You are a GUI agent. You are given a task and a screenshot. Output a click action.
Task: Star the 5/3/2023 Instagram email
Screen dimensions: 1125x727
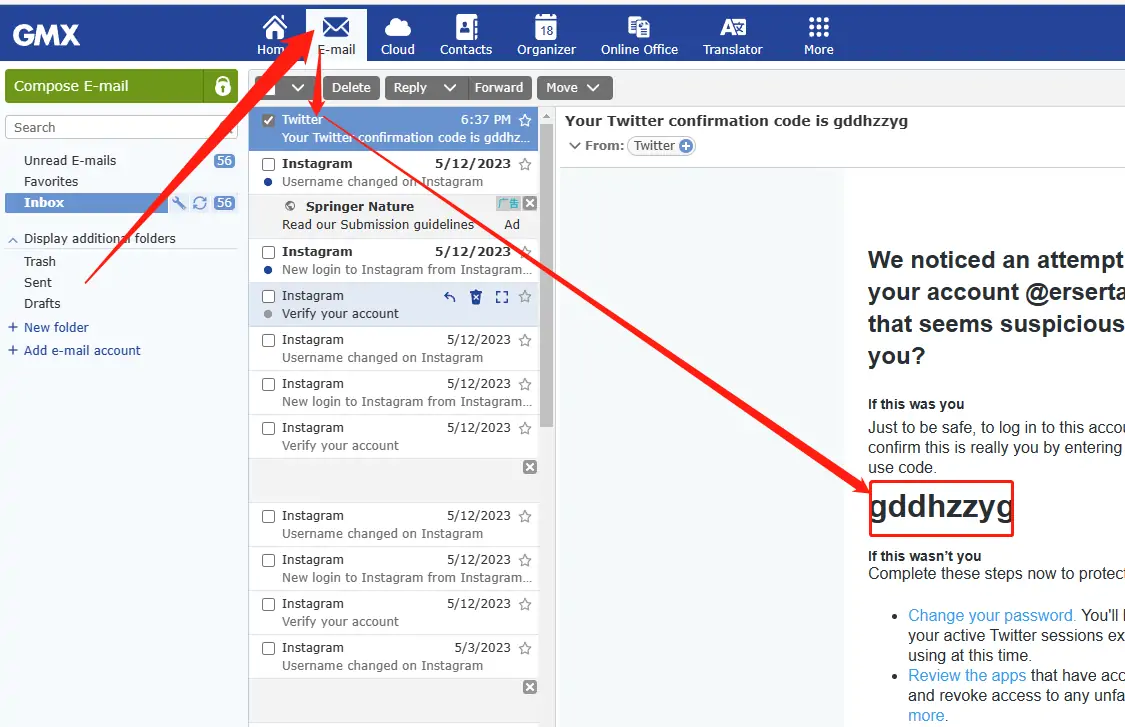click(x=525, y=648)
